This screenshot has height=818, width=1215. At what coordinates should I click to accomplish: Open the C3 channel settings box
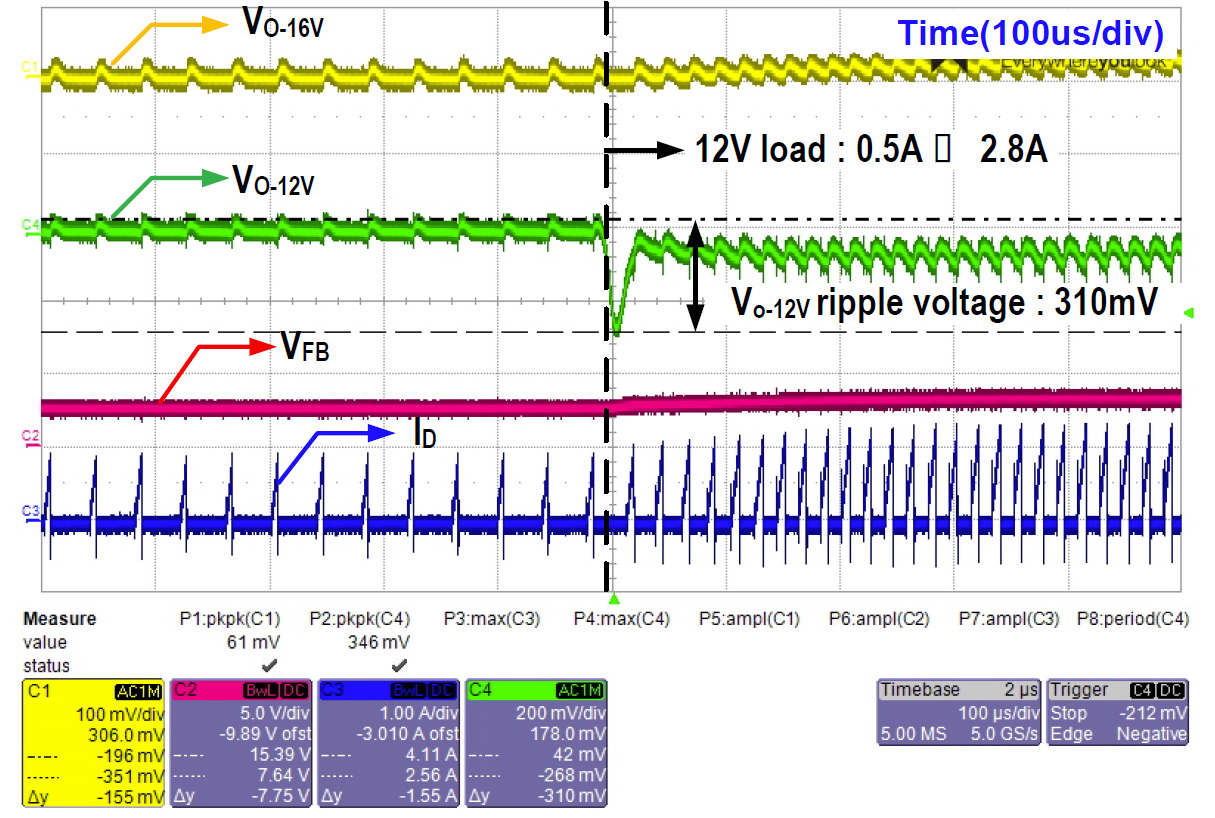point(389,742)
